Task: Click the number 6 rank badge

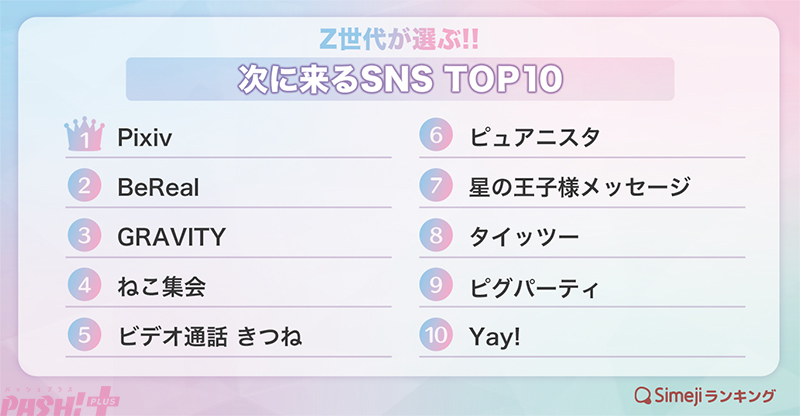Action: click(437, 137)
